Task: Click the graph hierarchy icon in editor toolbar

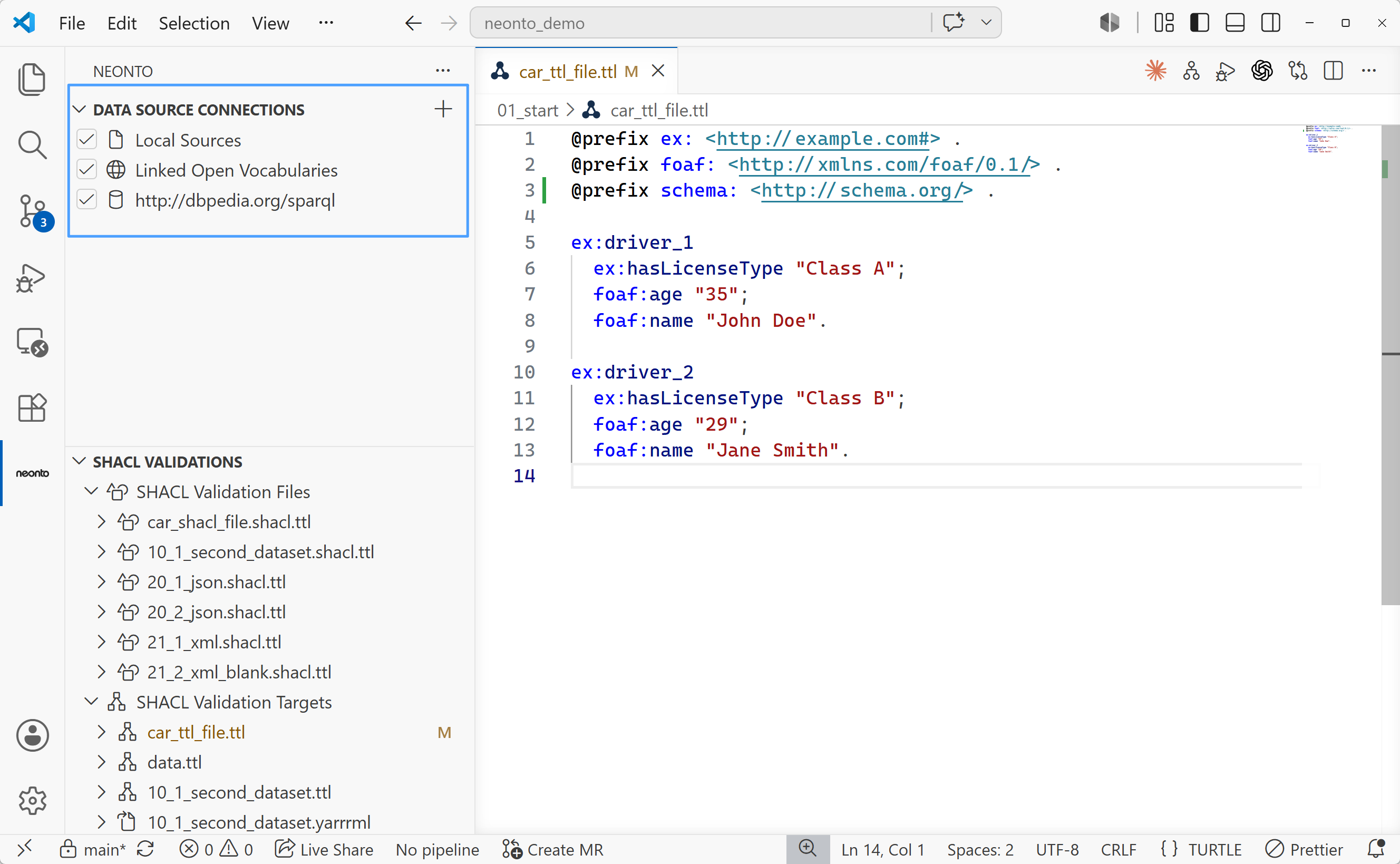Action: [1191, 71]
